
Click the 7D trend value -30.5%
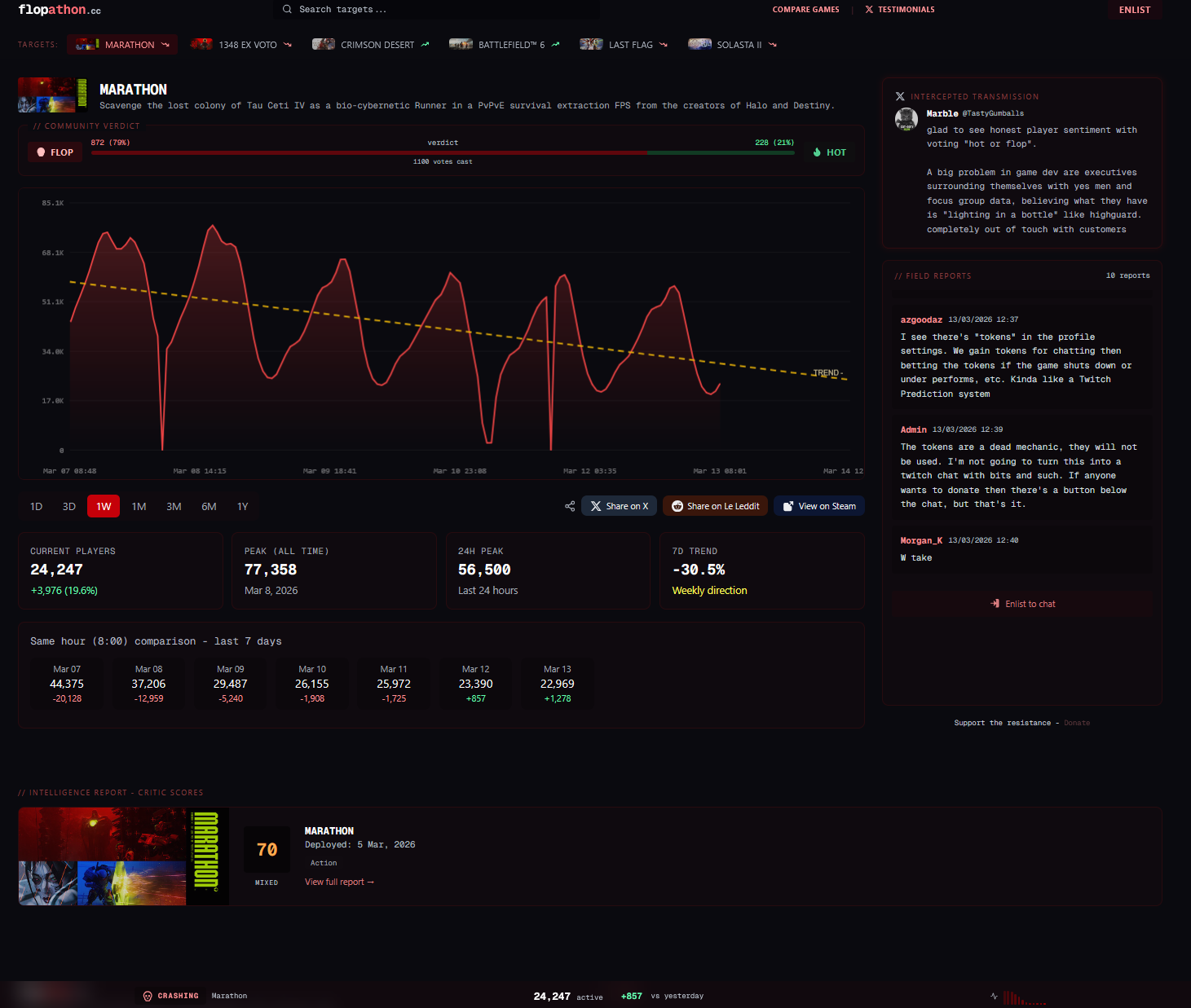click(699, 570)
